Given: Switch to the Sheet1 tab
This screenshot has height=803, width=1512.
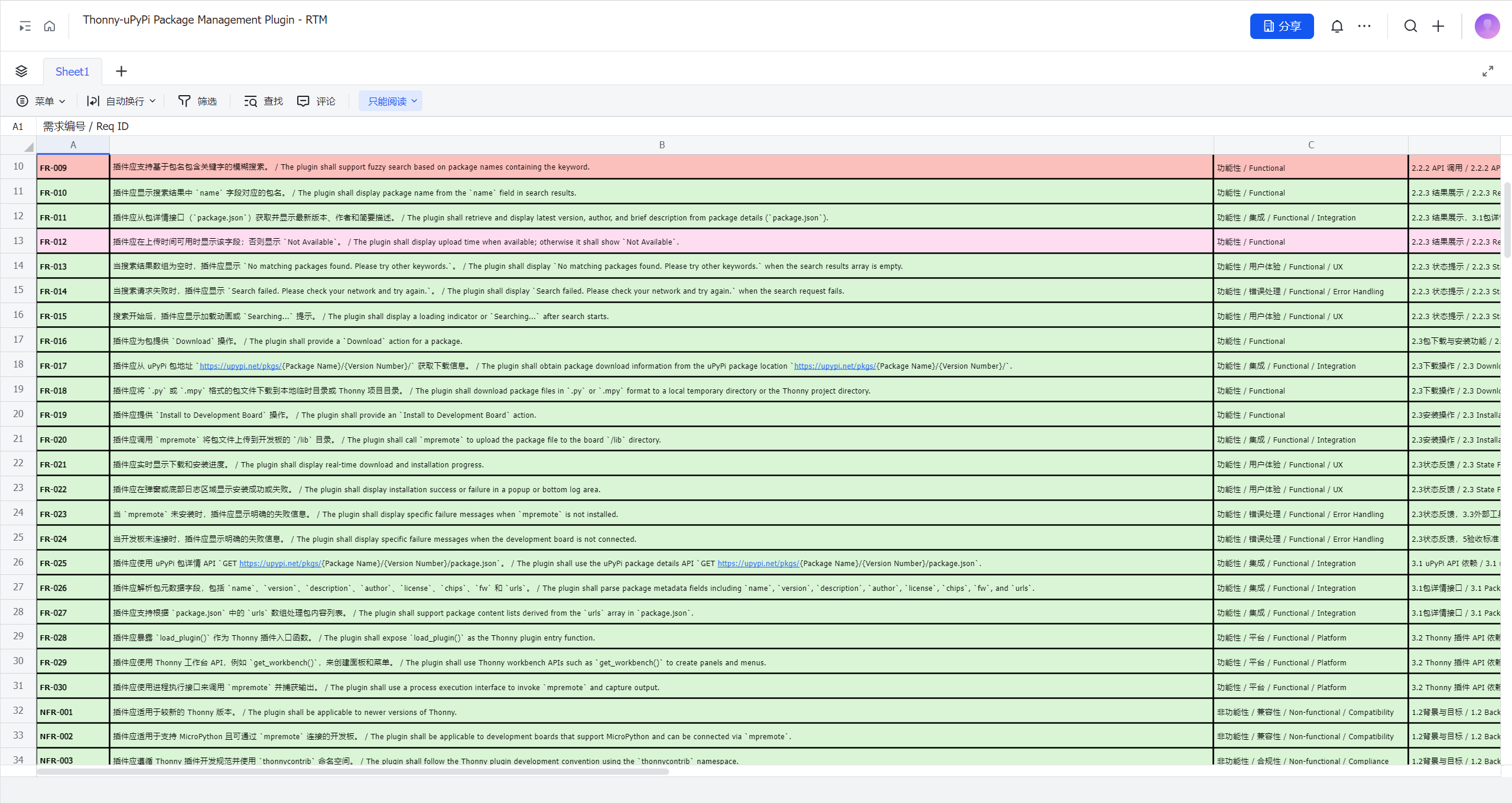Looking at the screenshot, I should point(72,71).
